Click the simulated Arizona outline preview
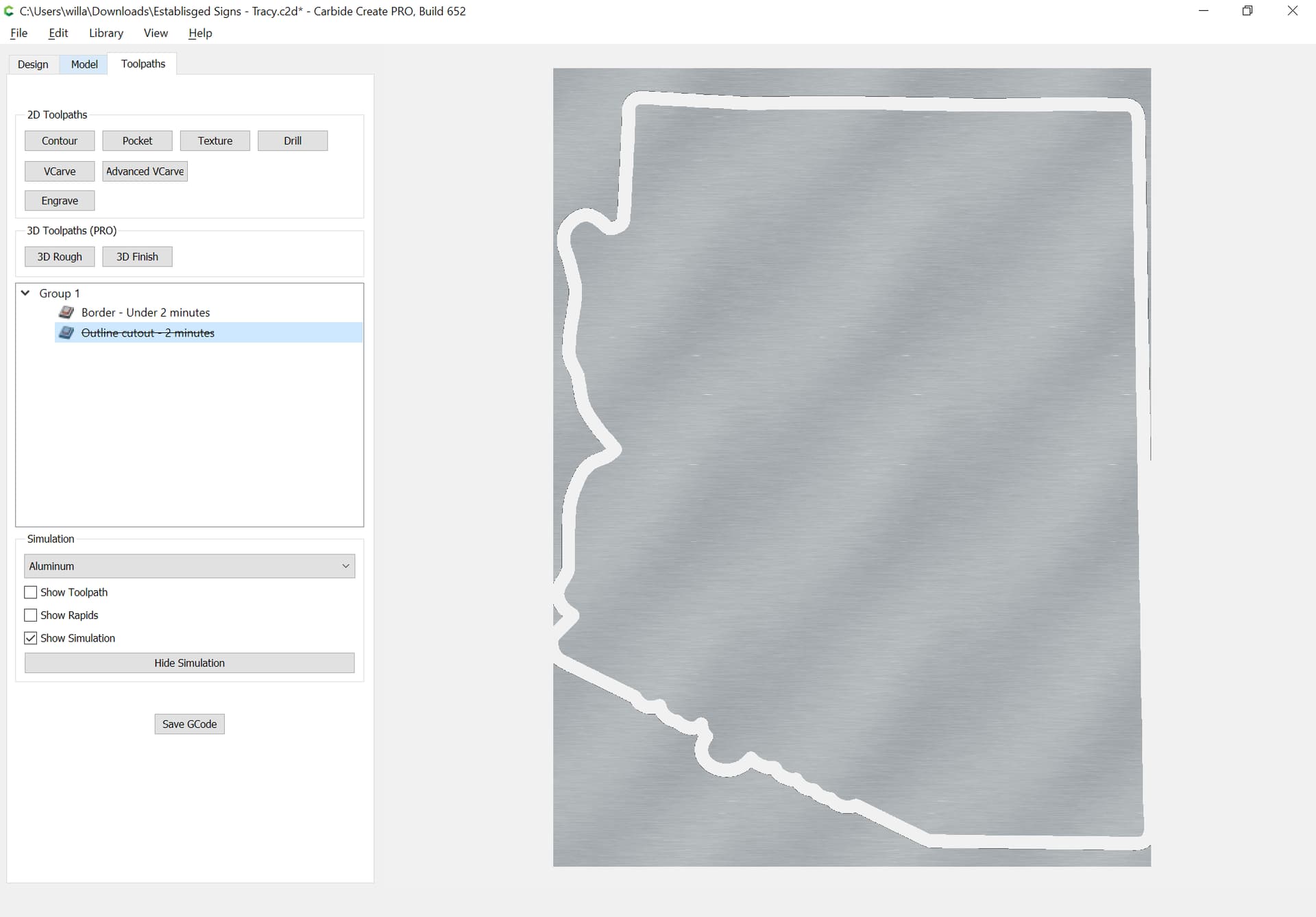 click(x=852, y=467)
